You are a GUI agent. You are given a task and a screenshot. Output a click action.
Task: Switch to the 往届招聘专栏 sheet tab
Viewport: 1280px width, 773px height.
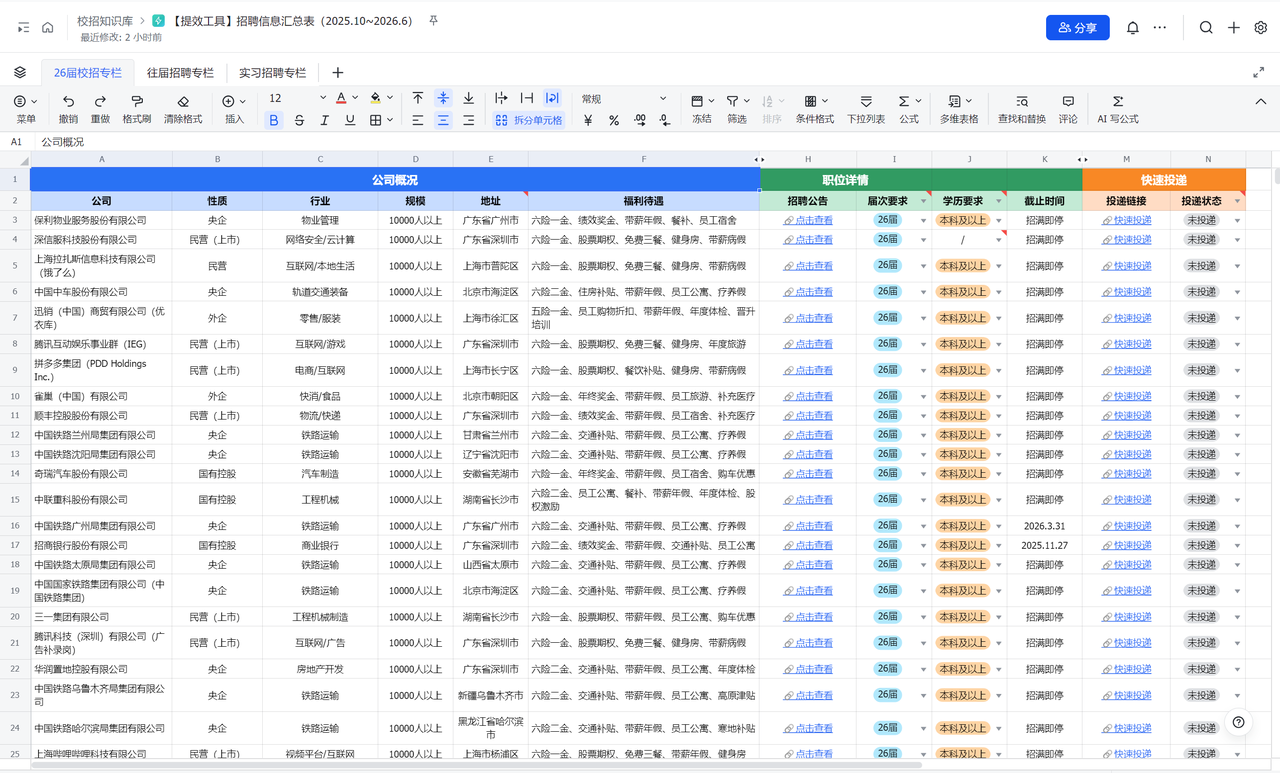(180, 73)
